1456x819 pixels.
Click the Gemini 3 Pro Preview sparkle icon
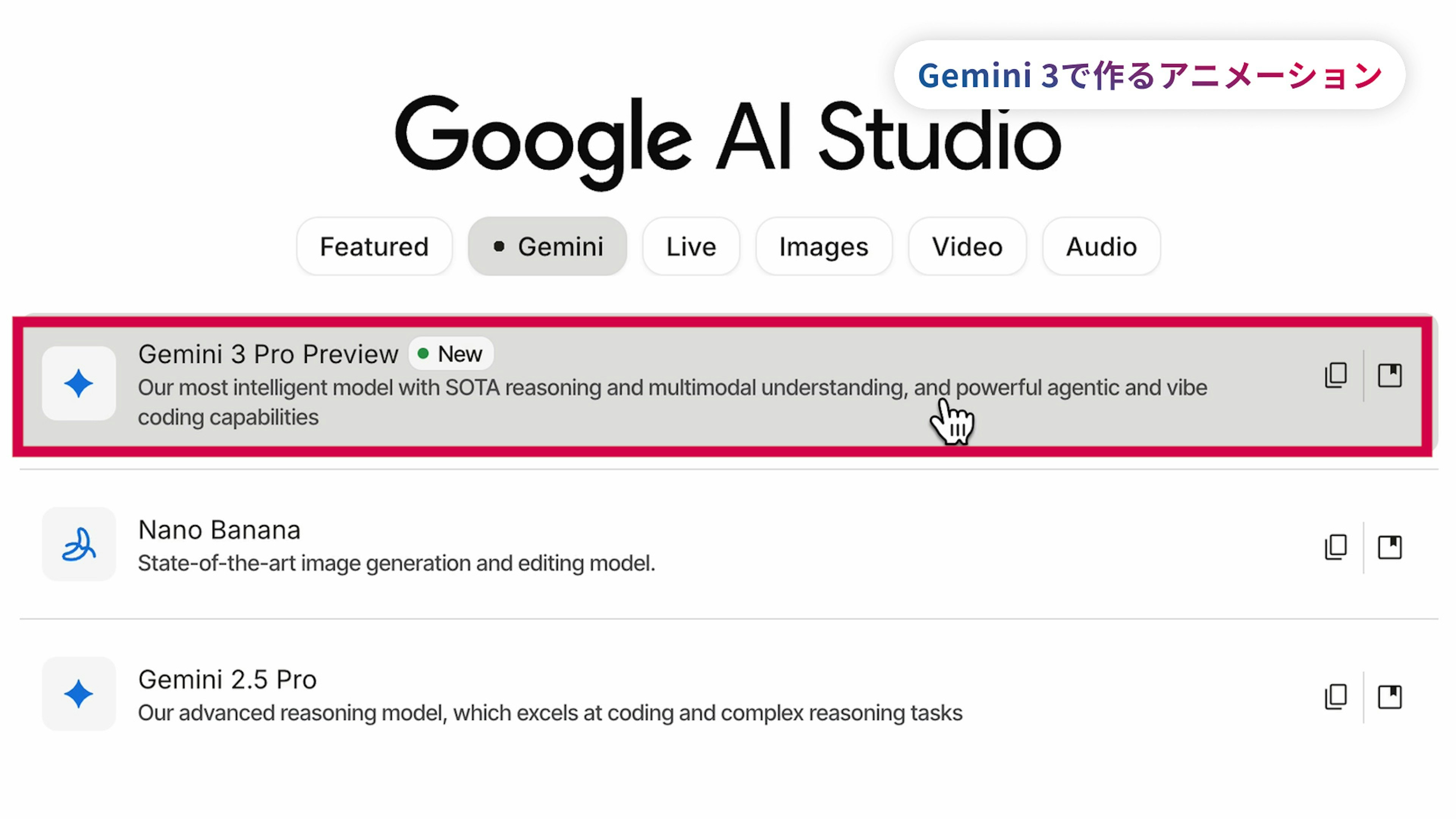[x=78, y=383]
